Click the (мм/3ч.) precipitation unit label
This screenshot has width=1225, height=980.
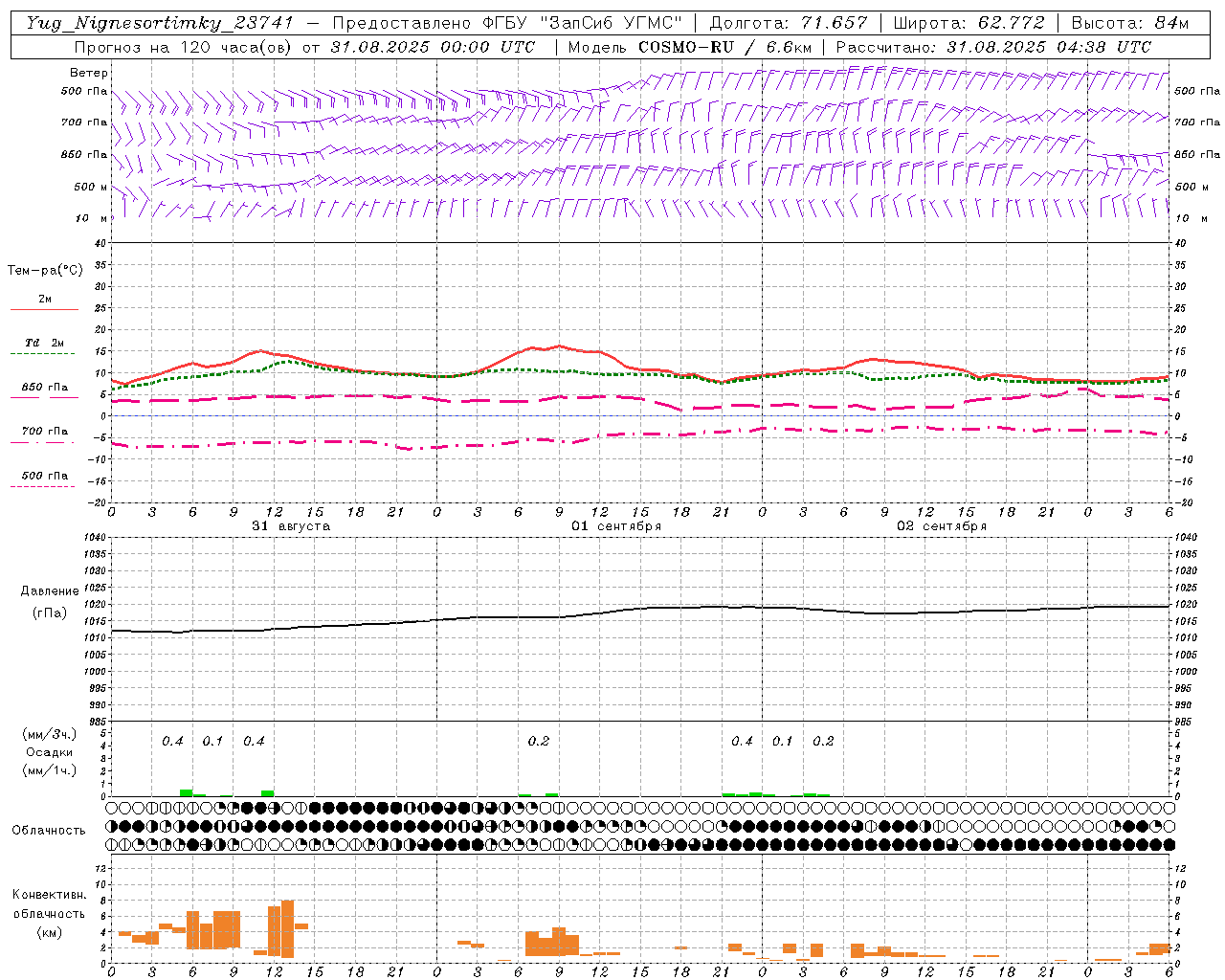(x=49, y=734)
